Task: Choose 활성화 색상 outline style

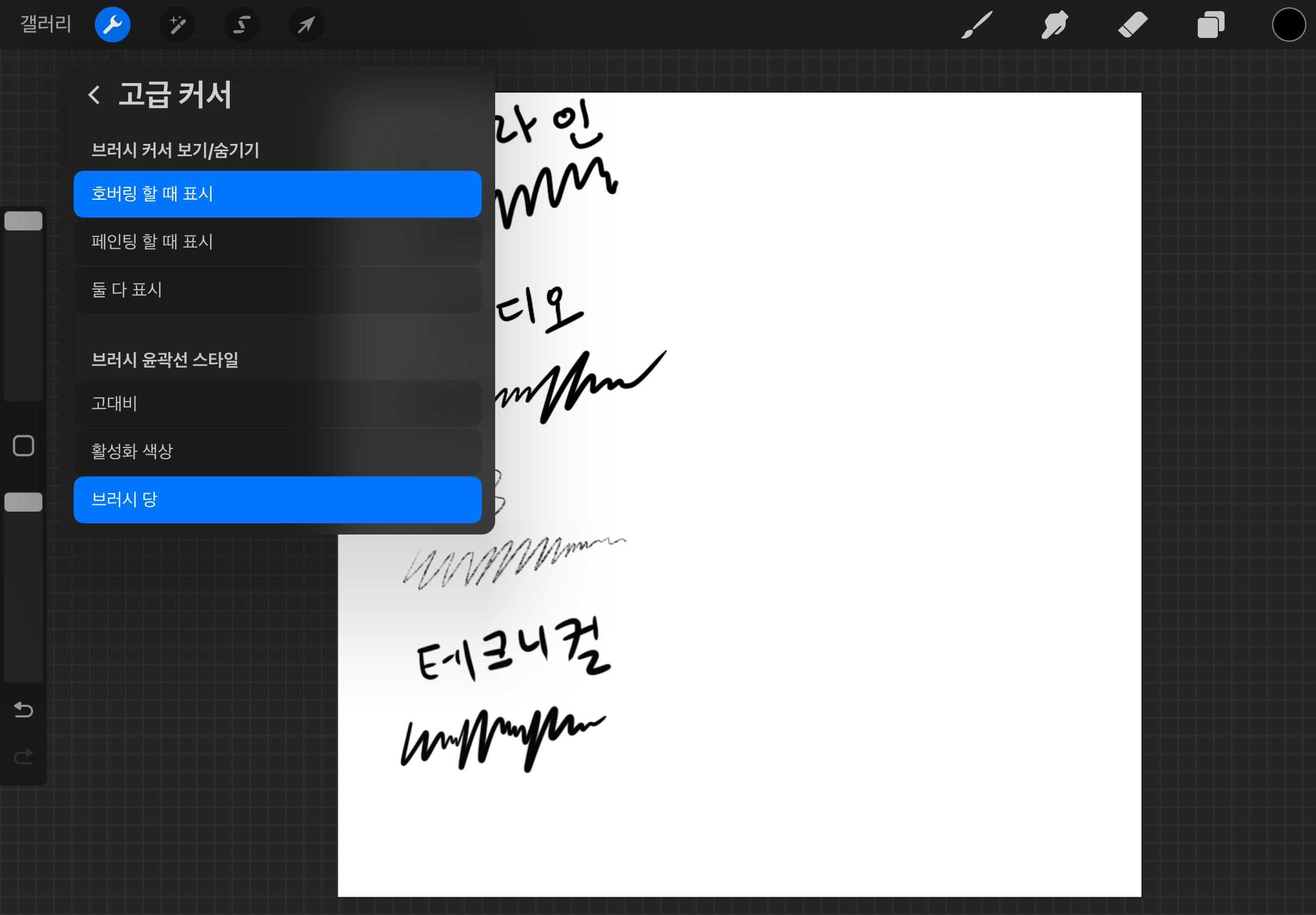Action: pyautogui.click(x=277, y=451)
